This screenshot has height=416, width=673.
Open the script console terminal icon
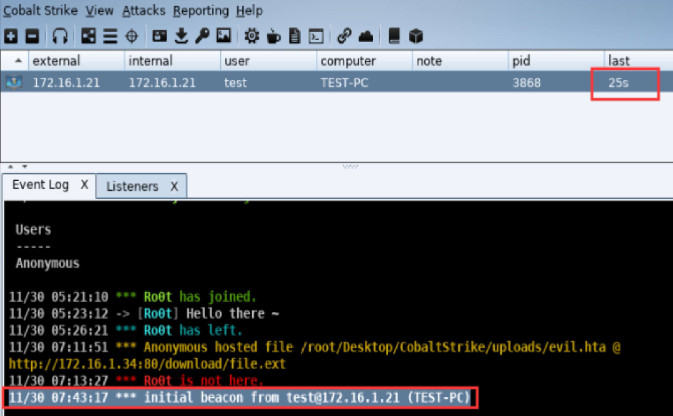(316, 36)
